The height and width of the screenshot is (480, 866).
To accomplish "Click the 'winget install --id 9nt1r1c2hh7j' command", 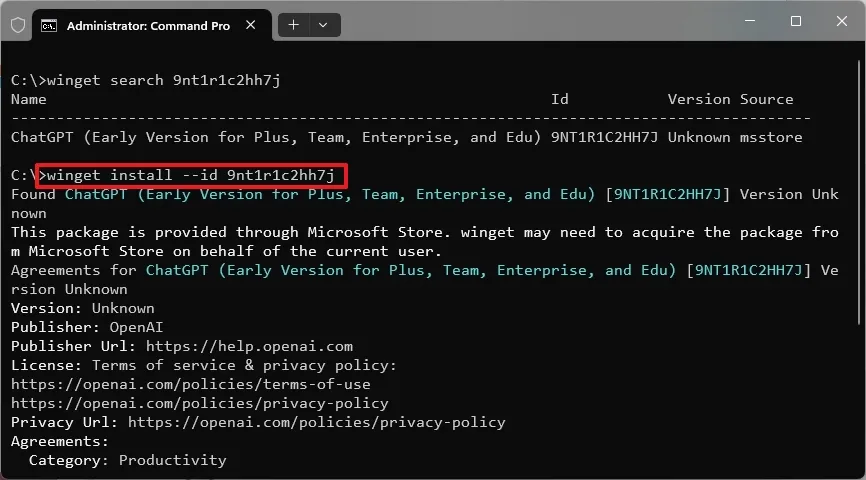I will [191, 176].
